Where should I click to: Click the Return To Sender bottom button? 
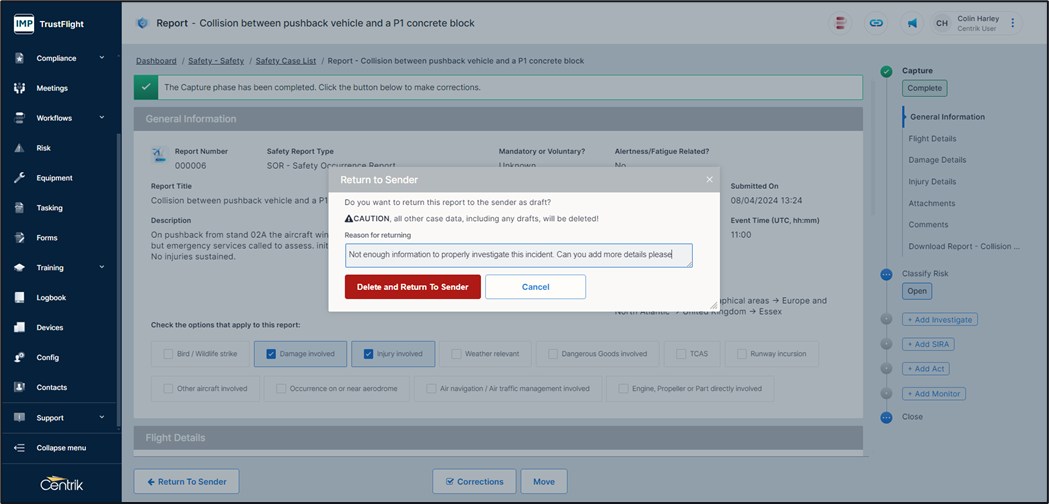187,481
